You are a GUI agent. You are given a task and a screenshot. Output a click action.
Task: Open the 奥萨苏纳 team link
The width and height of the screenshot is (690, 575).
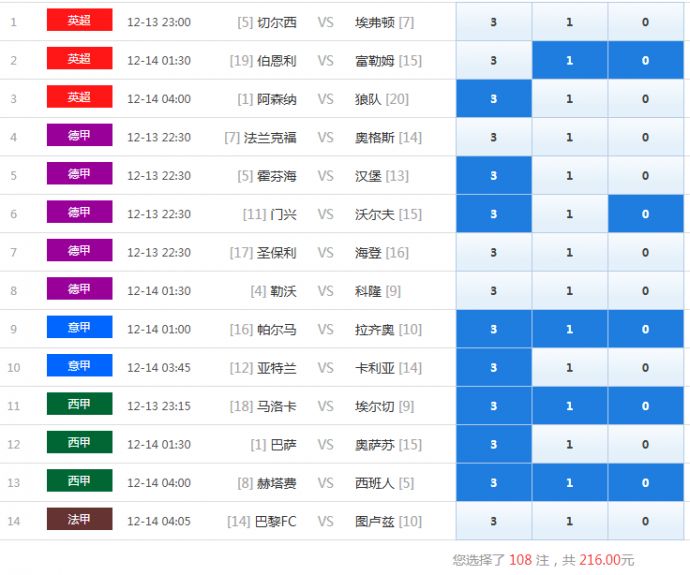(x=375, y=444)
